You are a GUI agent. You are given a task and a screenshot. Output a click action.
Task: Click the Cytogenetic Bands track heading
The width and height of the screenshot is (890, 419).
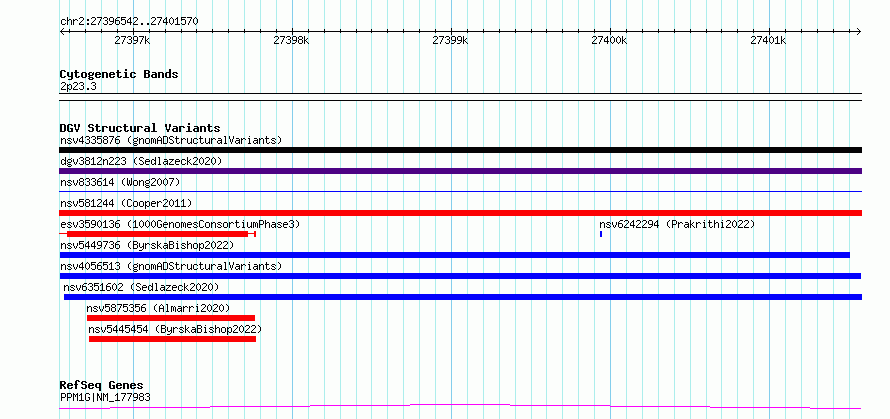(x=119, y=74)
